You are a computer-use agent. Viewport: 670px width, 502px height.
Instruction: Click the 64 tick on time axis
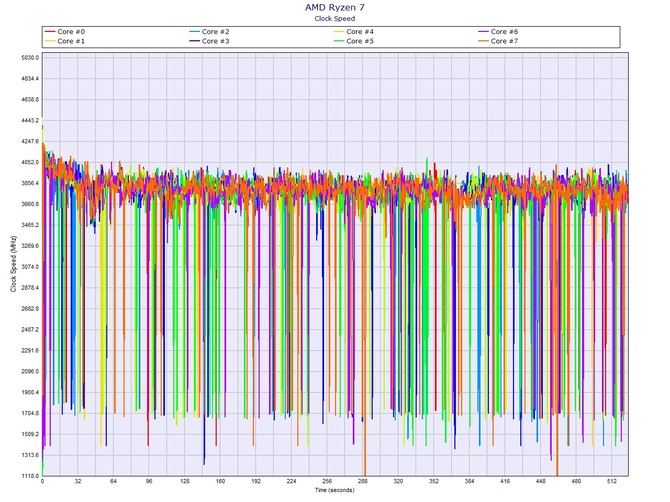coord(113,481)
